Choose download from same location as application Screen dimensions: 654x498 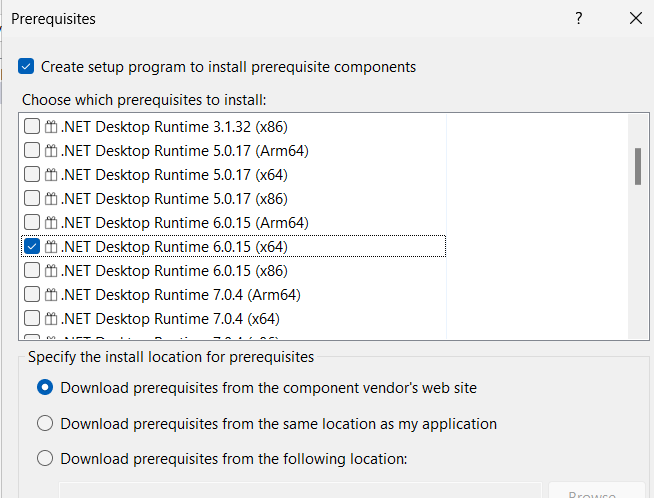(x=45, y=423)
